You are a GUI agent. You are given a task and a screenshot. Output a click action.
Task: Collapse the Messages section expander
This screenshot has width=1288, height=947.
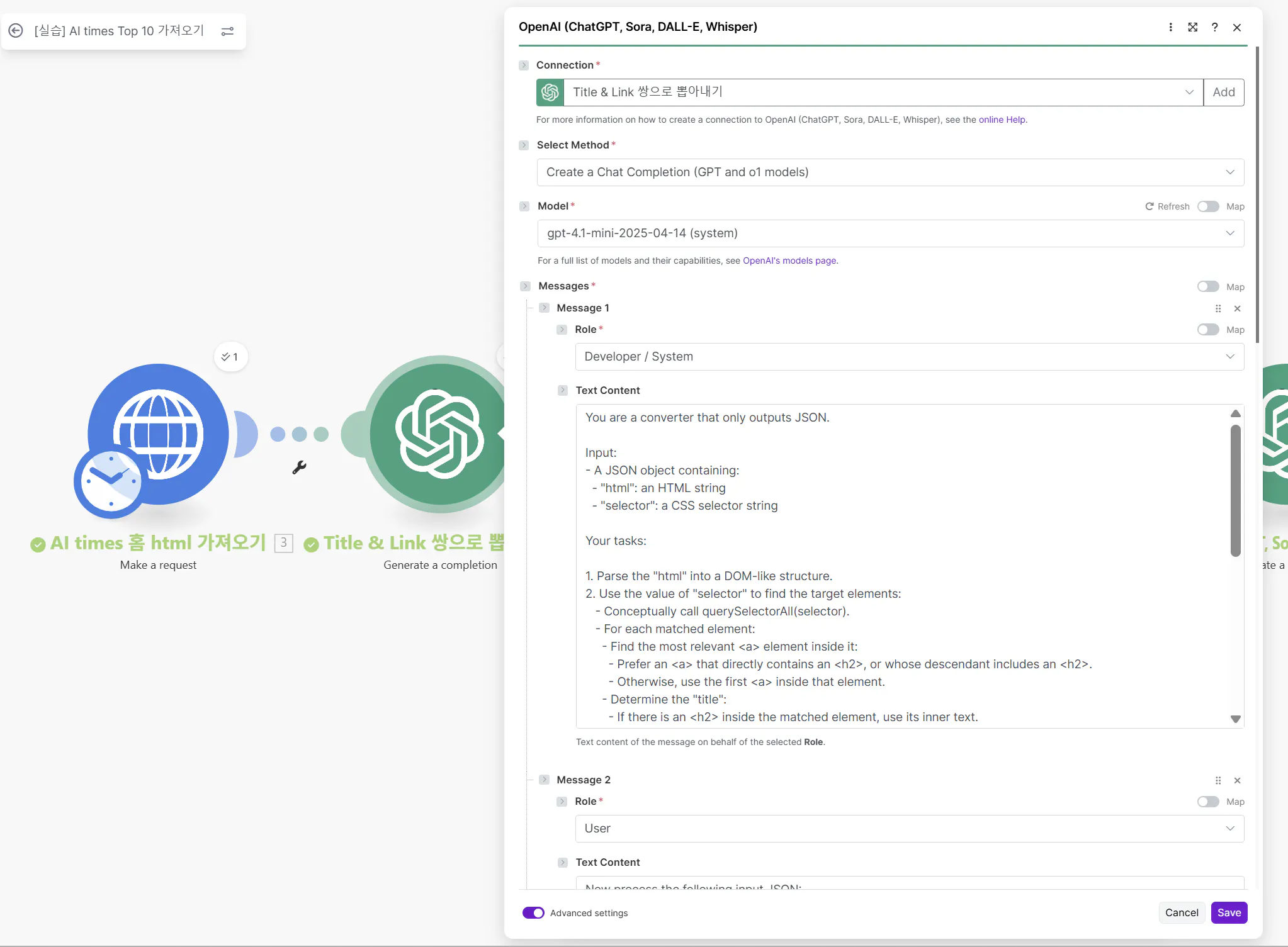pos(525,286)
